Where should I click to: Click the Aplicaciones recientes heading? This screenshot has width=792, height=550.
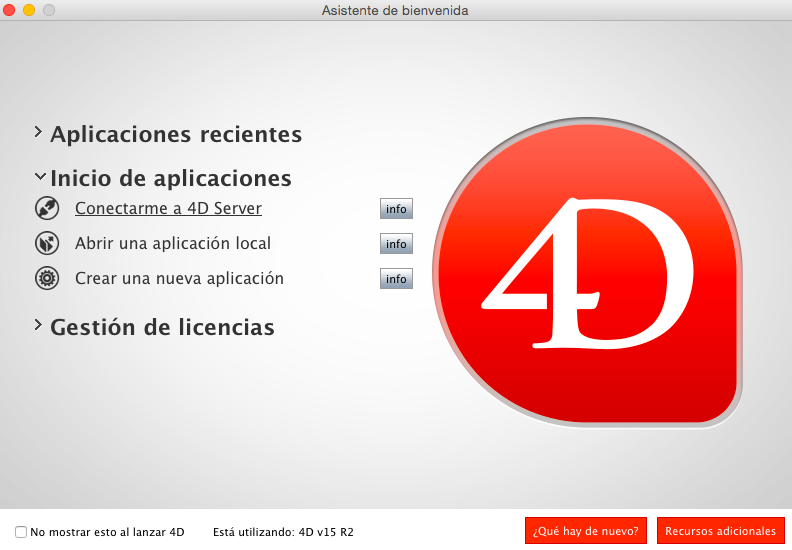pos(176,134)
